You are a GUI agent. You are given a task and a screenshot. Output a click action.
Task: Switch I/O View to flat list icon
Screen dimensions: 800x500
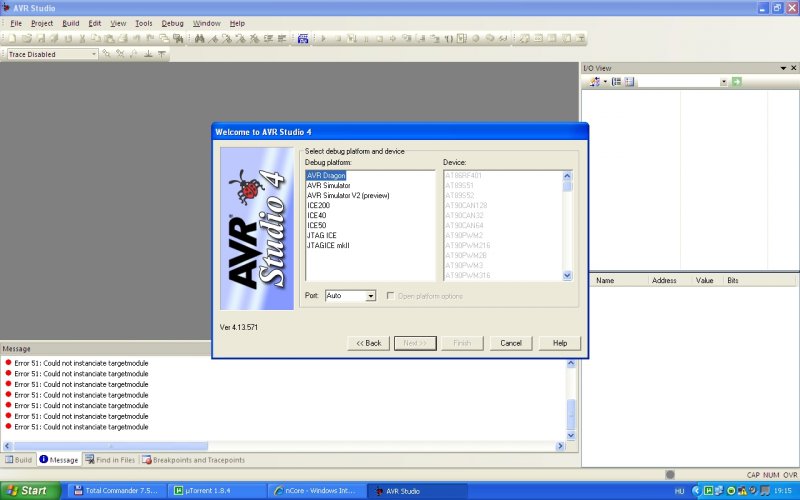[616, 82]
